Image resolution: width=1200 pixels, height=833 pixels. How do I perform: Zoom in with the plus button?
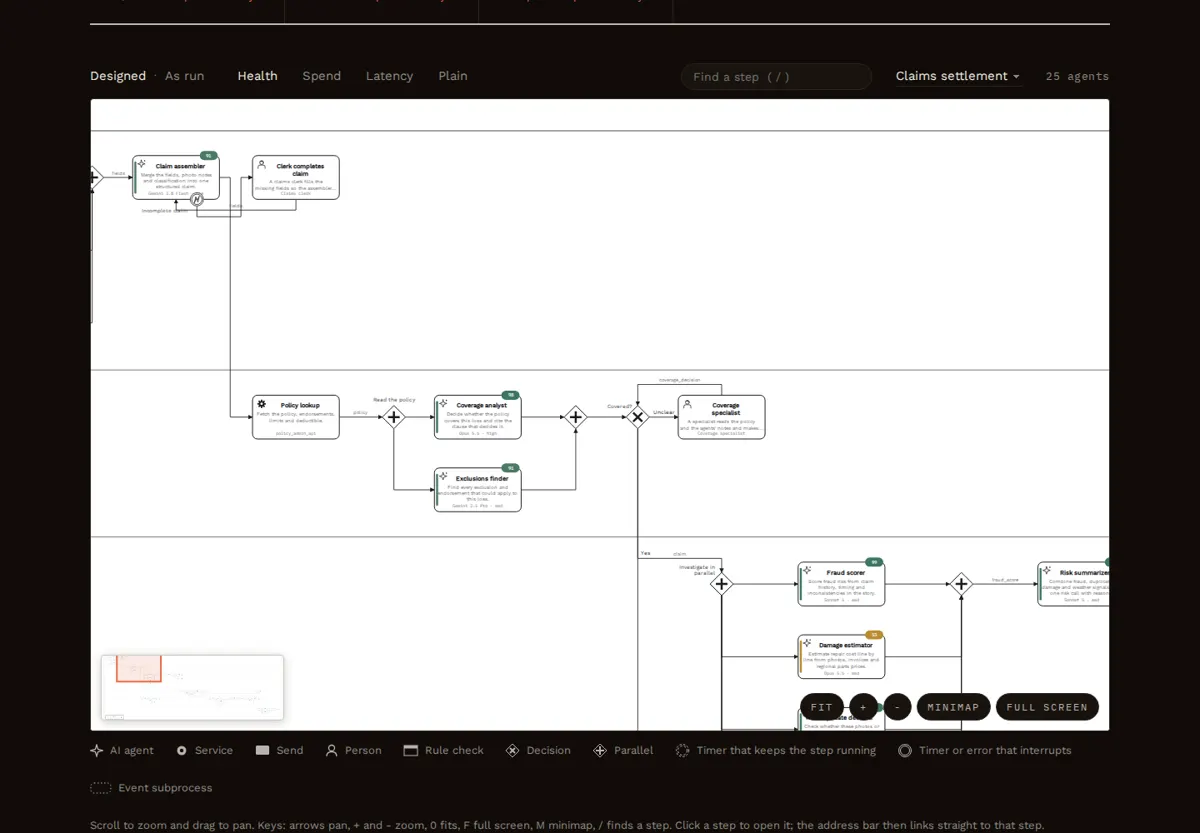pos(864,707)
